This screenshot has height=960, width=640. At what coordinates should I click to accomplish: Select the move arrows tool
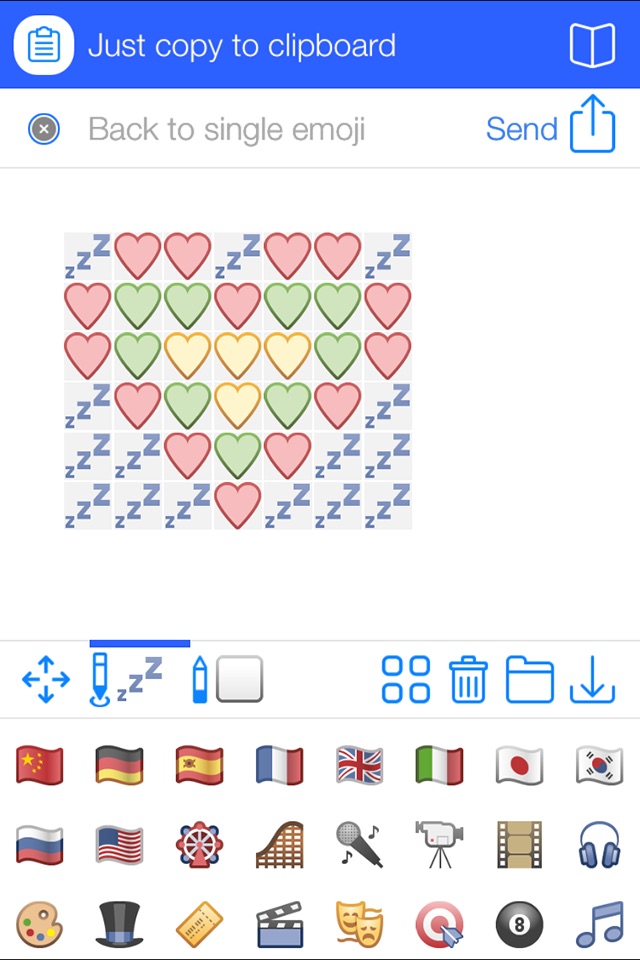(46, 679)
